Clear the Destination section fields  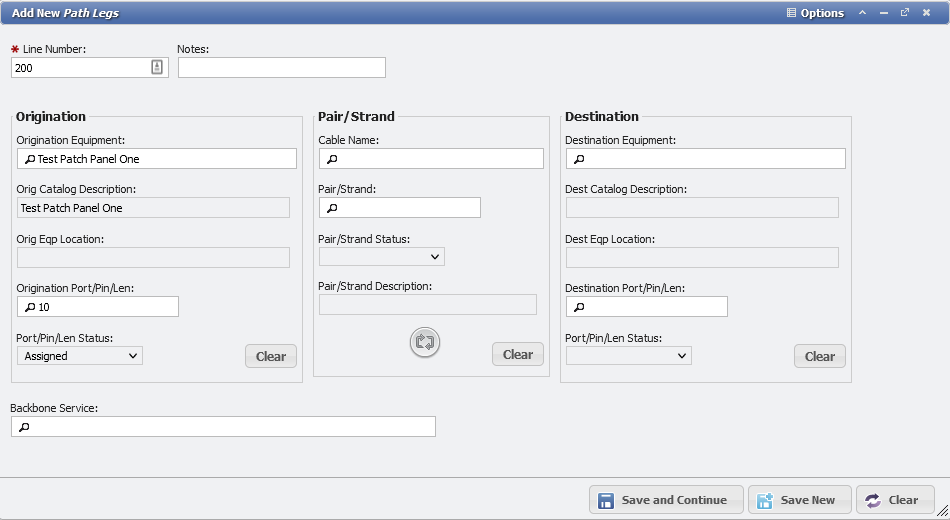(819, 356)
